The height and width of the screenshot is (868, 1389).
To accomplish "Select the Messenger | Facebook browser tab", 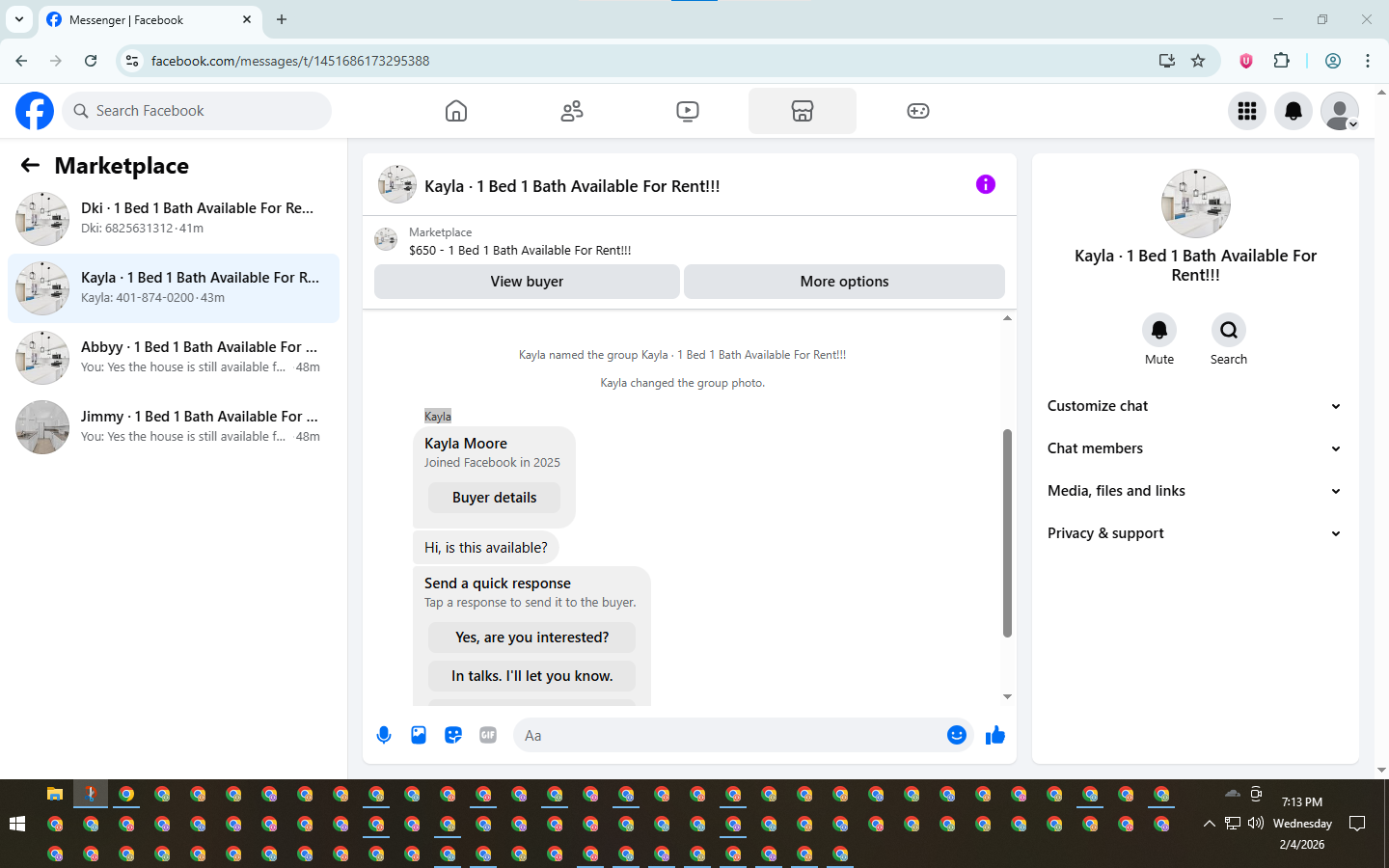I will [x=149, y=20].
